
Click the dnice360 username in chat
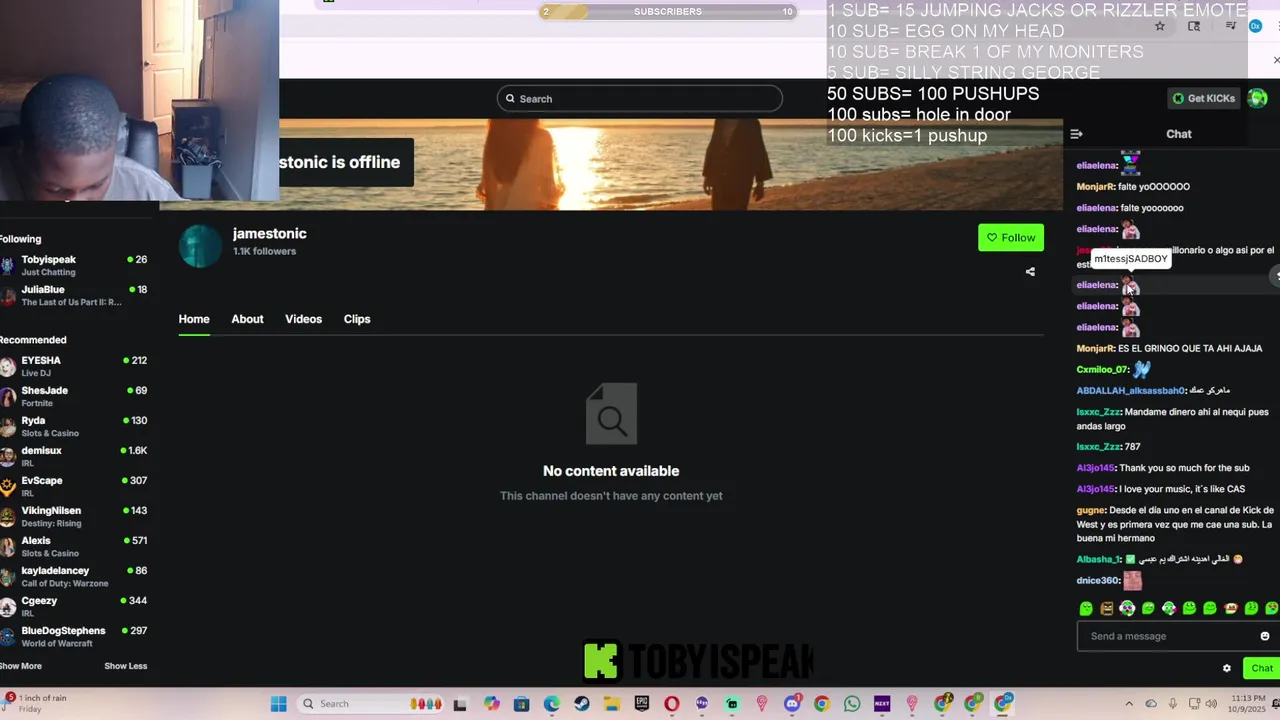pos(1097,580)
